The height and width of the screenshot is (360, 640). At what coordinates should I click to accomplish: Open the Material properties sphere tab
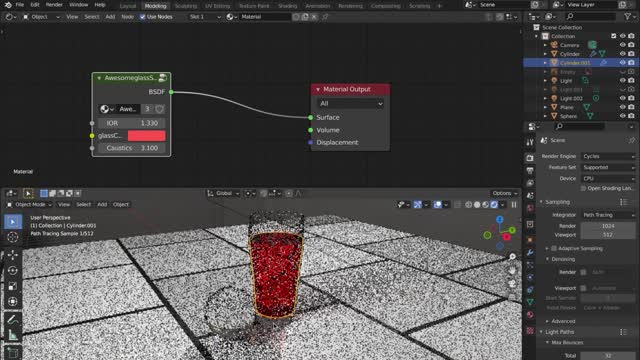530,315
